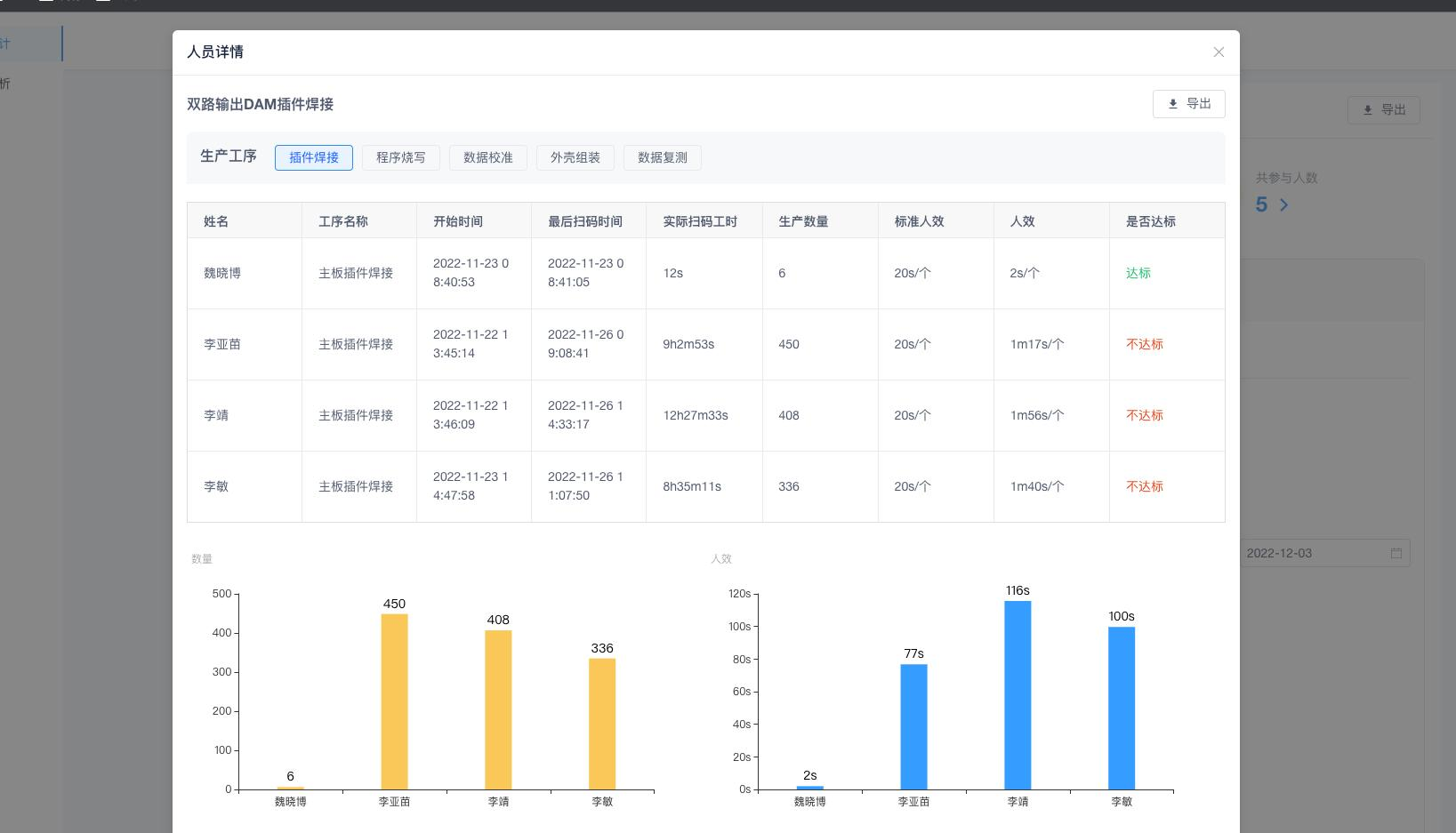The height and width of the screenshot is (833, 1456).
Task: Switch to the 数据复测 process tab
Action: click(x=663, y=157)
